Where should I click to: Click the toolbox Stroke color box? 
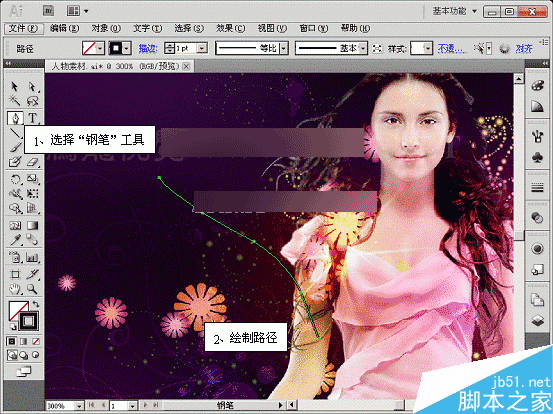coord(29,321)
